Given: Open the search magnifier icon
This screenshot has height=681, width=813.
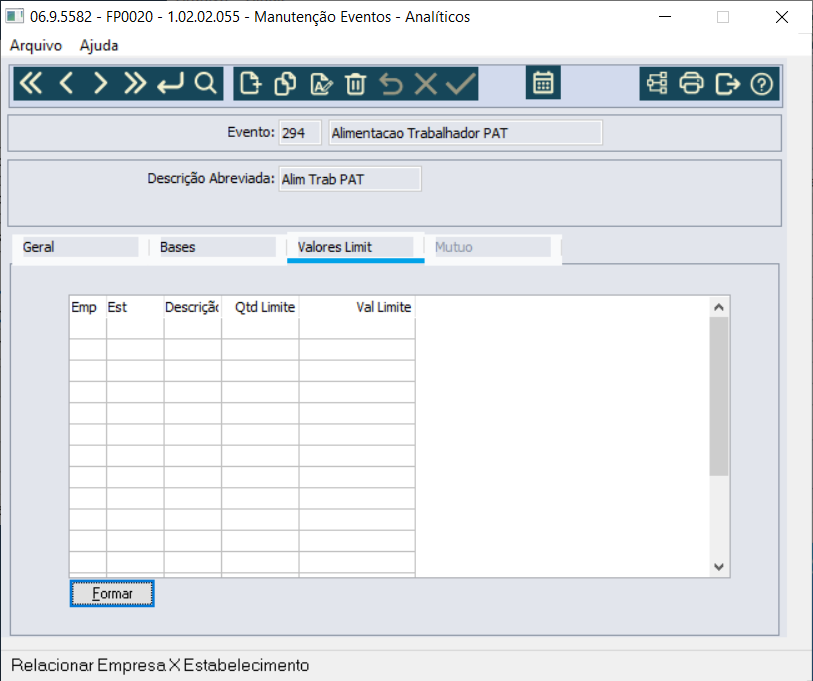Looking at the screenshot, I should tap(205, 84).
